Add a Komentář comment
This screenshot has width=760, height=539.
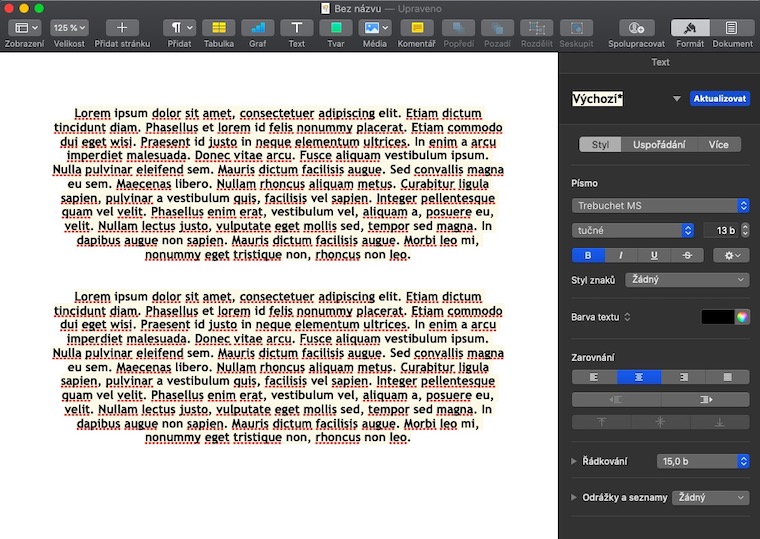(x=417, y=28)
